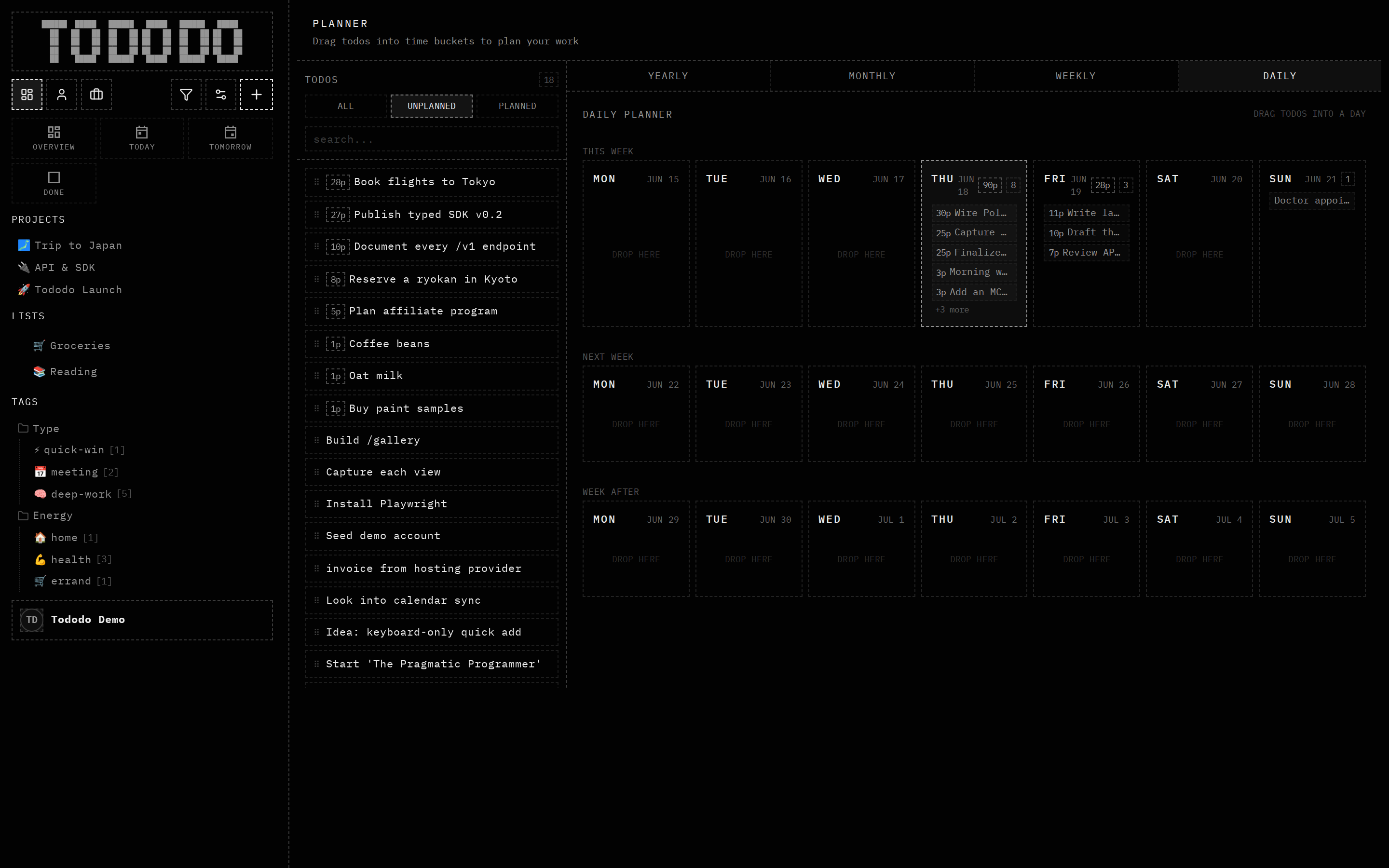Image resolution: width=1389 pixels, height=868 pixels.
Task: Select the Document every /v1 endpoint todo
Action: point(432,247)
